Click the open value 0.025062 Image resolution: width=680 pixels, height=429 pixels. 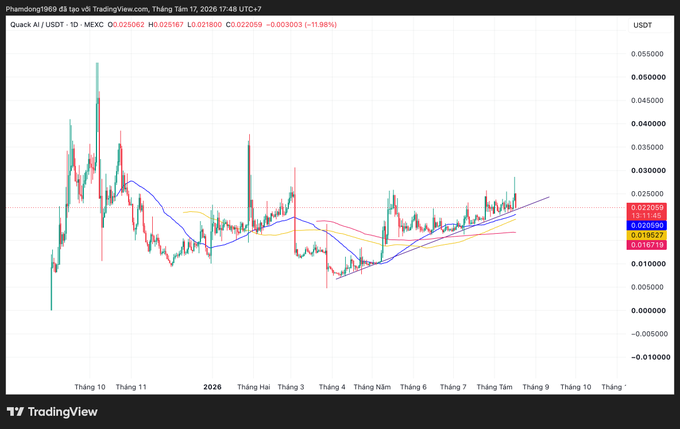point(128,25)
